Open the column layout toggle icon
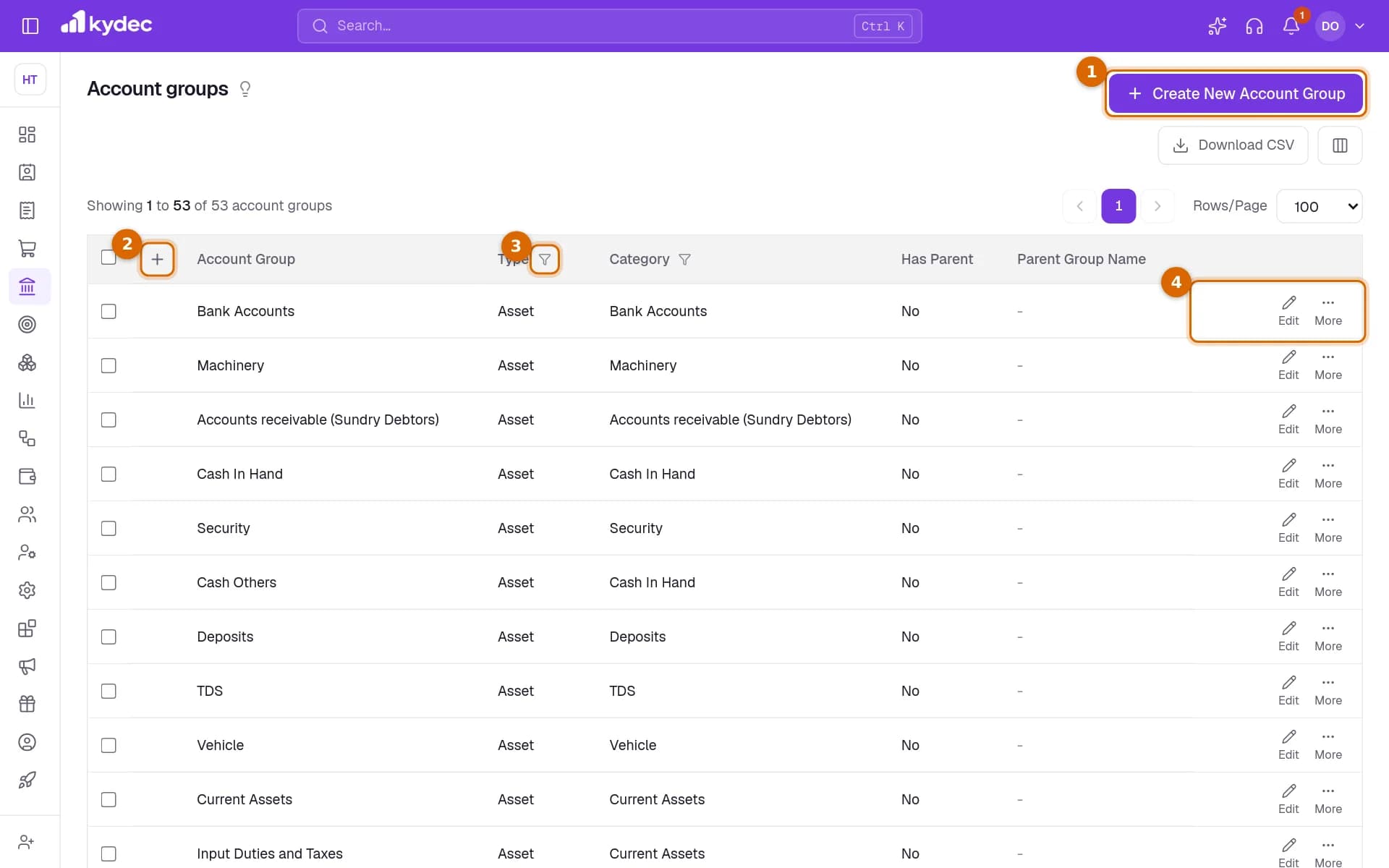The width and height of the screenshot is (1389, 868). point(1340,145)
